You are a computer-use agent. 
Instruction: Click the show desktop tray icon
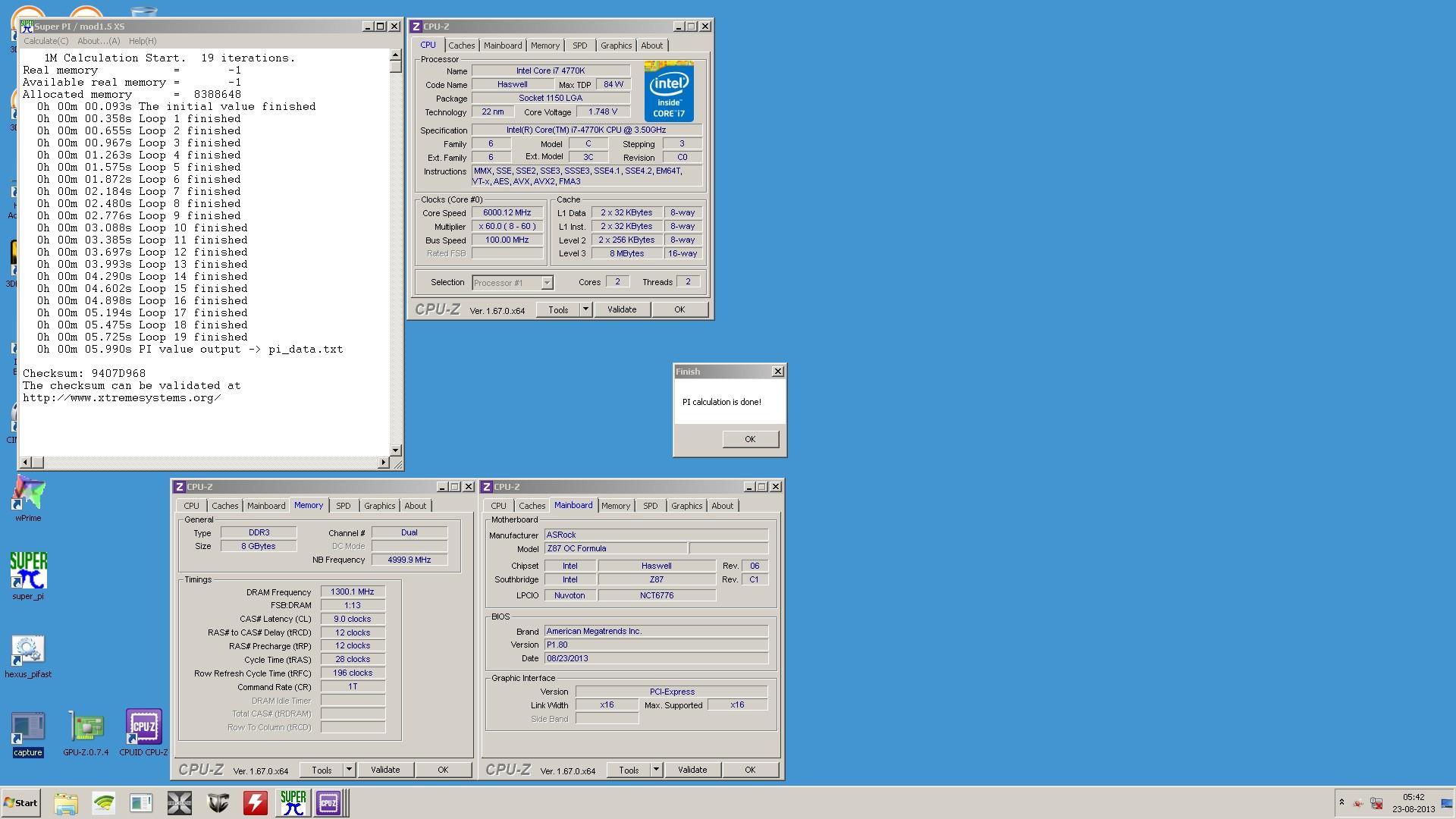coord(1447,803)
